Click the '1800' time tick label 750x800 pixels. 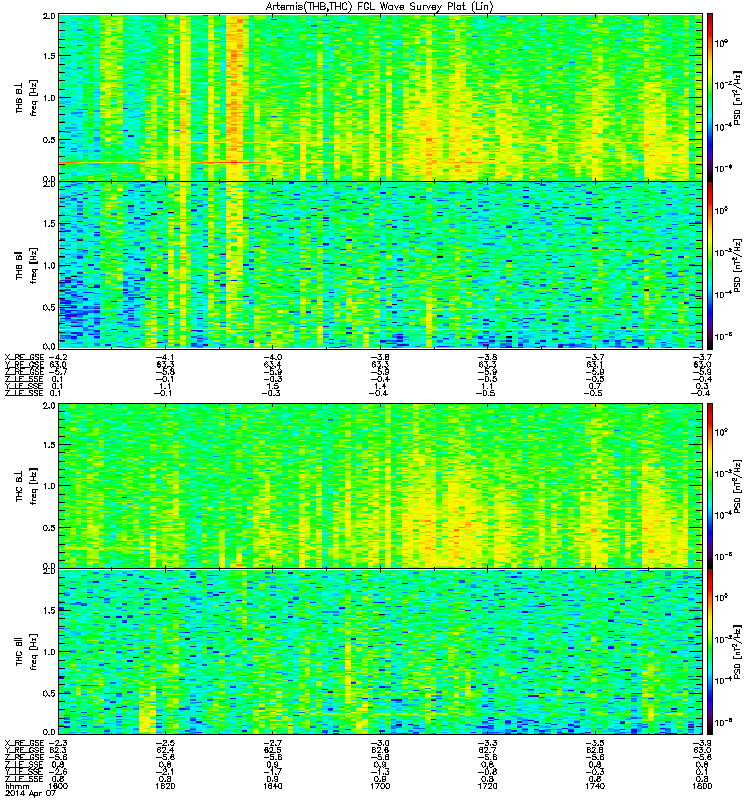point(703,786)
